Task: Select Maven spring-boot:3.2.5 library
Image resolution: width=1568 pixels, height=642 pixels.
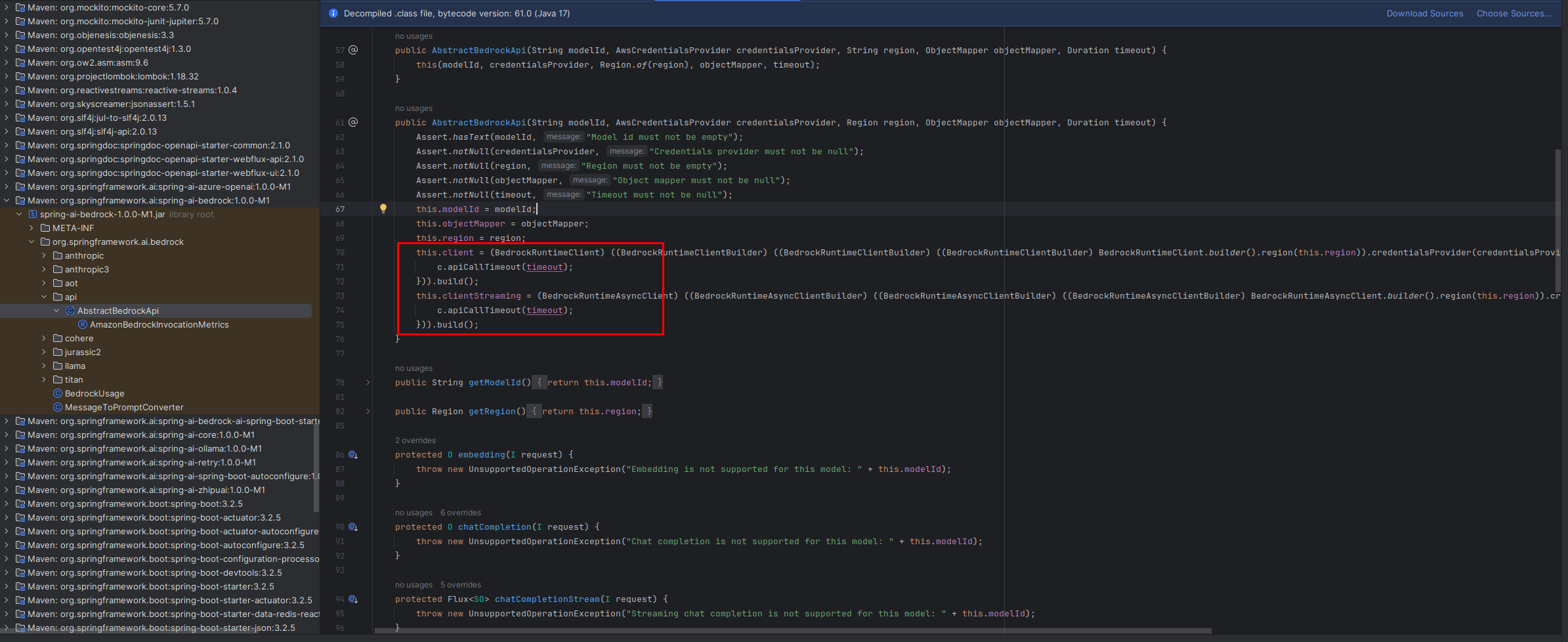Action: click(x=135, y=503)
